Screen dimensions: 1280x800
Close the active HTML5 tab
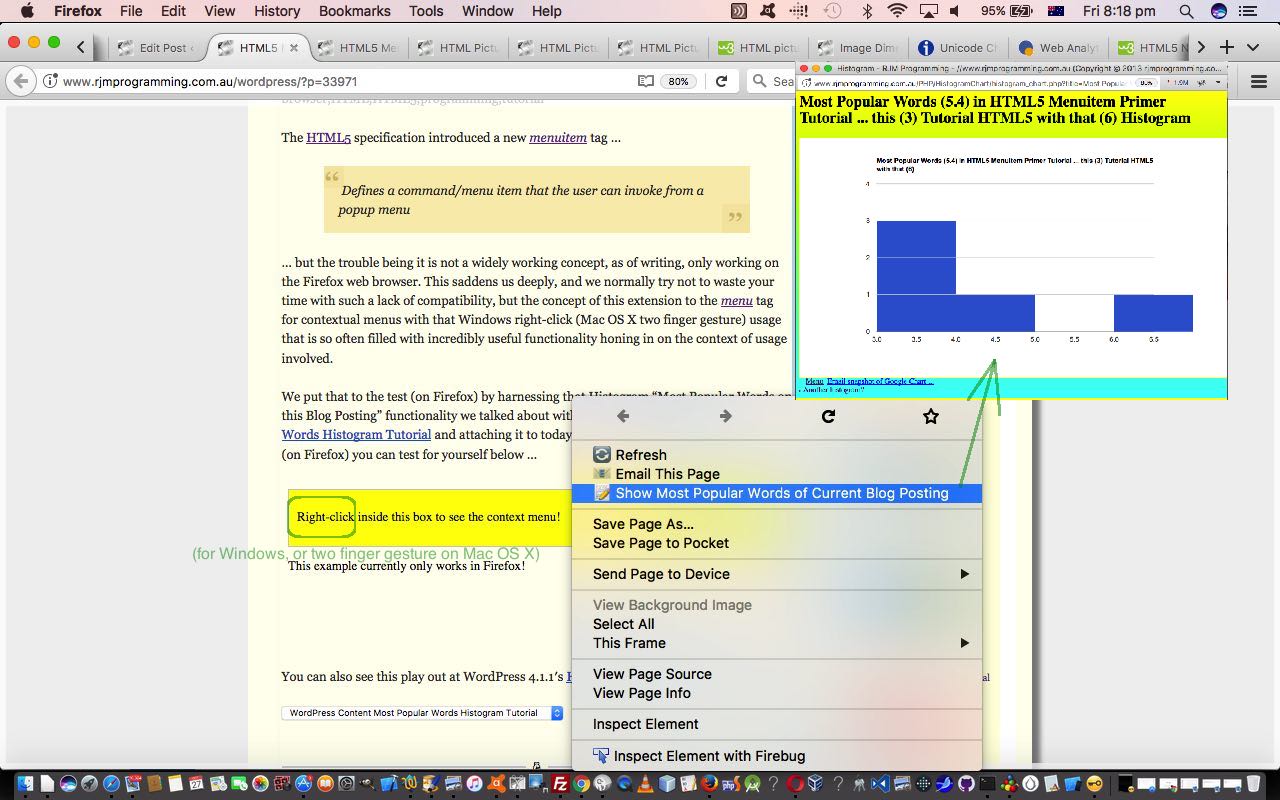click(x=294, y=47)
